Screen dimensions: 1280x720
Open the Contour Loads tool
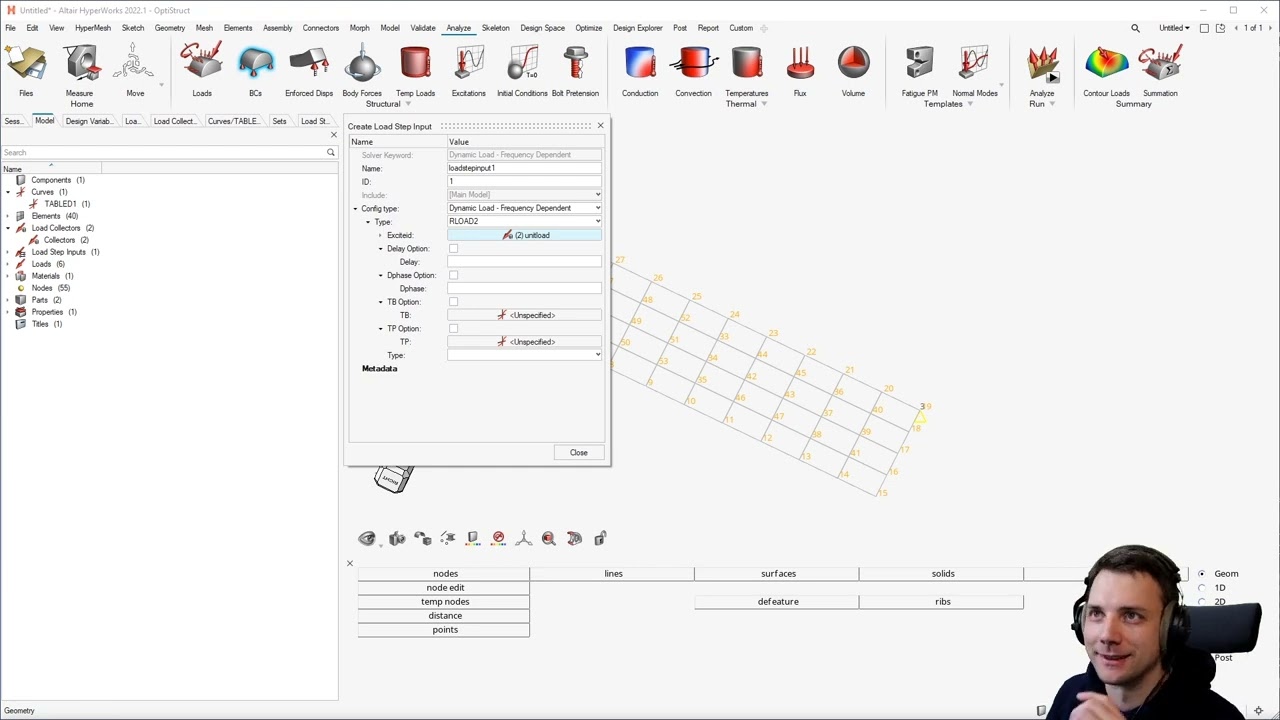1106,72
